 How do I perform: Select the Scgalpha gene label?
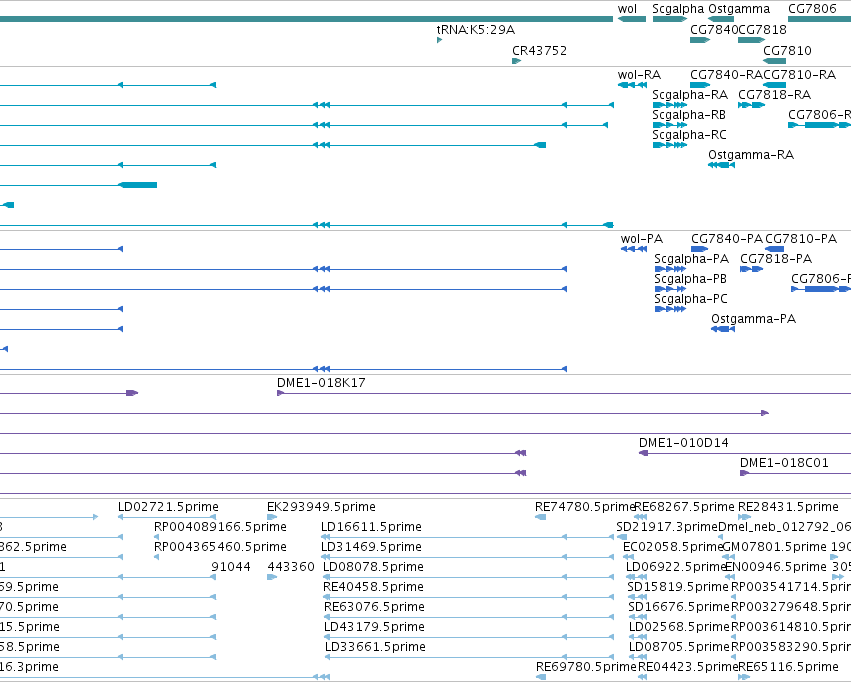tap(678, 9)
